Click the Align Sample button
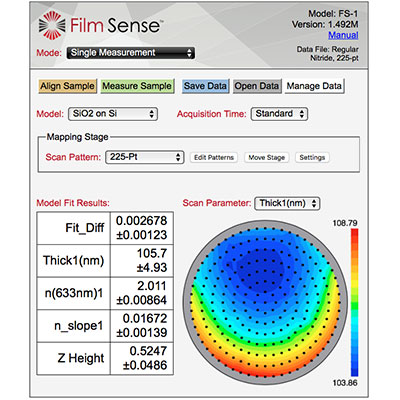This screenshot has height=400, width=400. 67,86
